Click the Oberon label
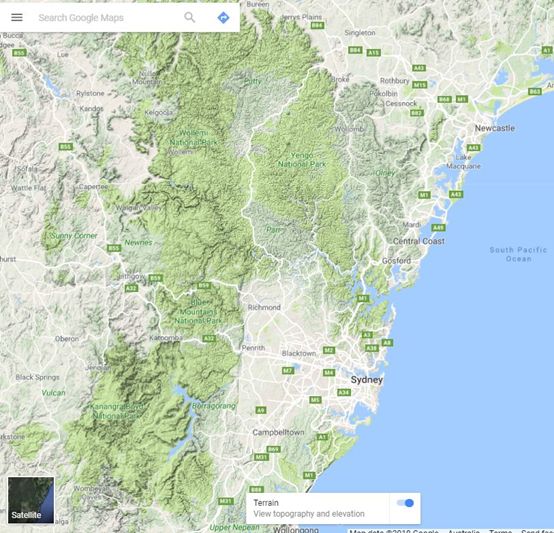This screenshot has width=554, height=533. coord(67,339)
